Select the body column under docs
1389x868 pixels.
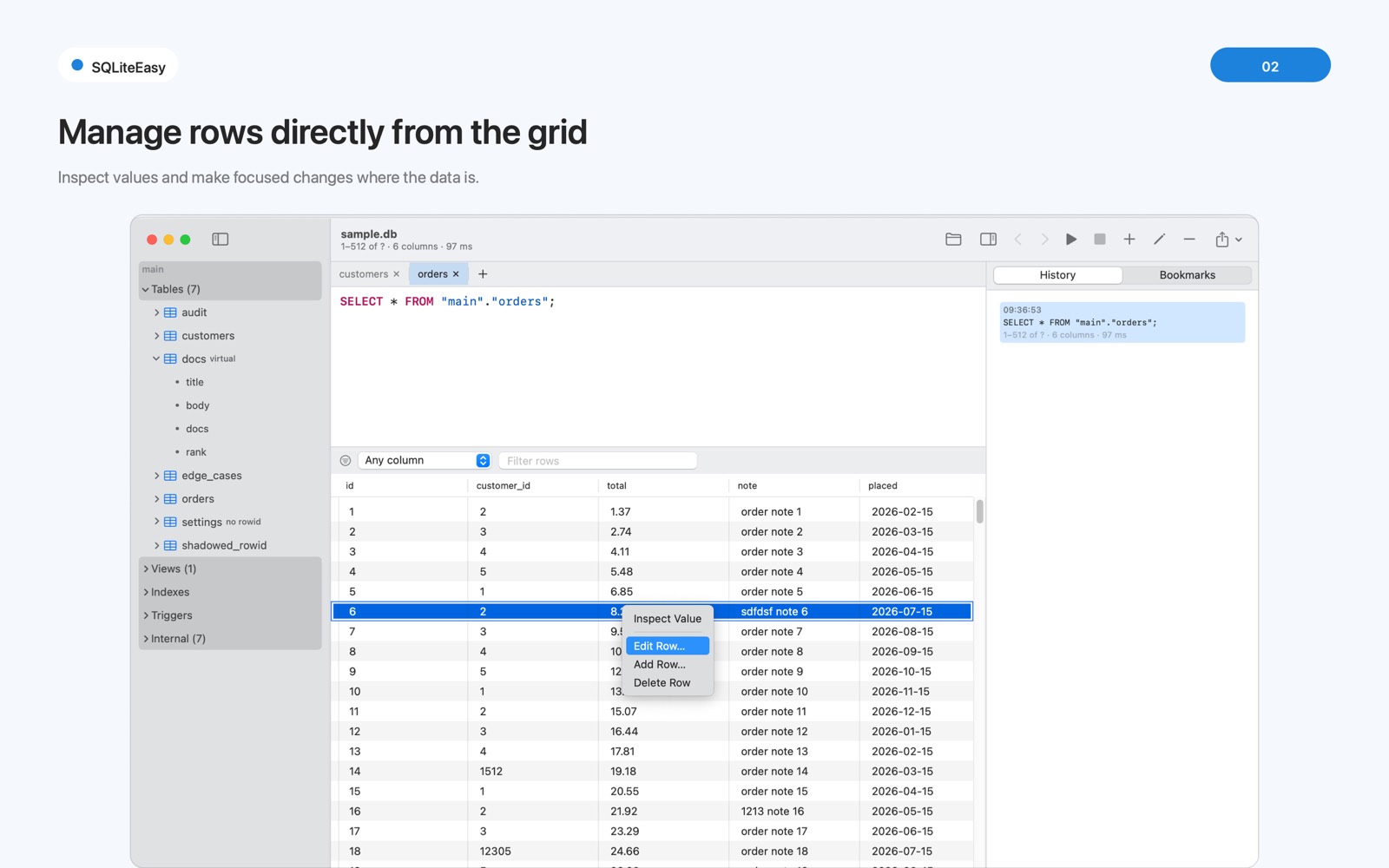point(197,406)
